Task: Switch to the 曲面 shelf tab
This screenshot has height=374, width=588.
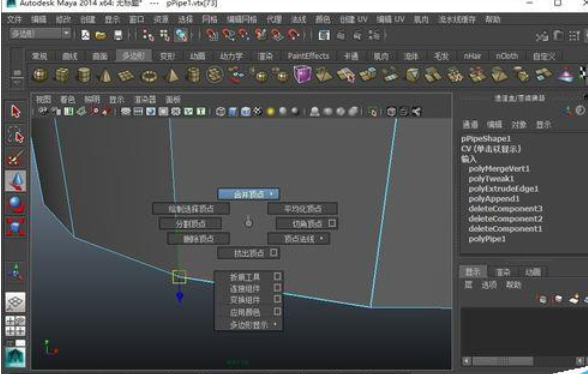Action: pos(100,56)
